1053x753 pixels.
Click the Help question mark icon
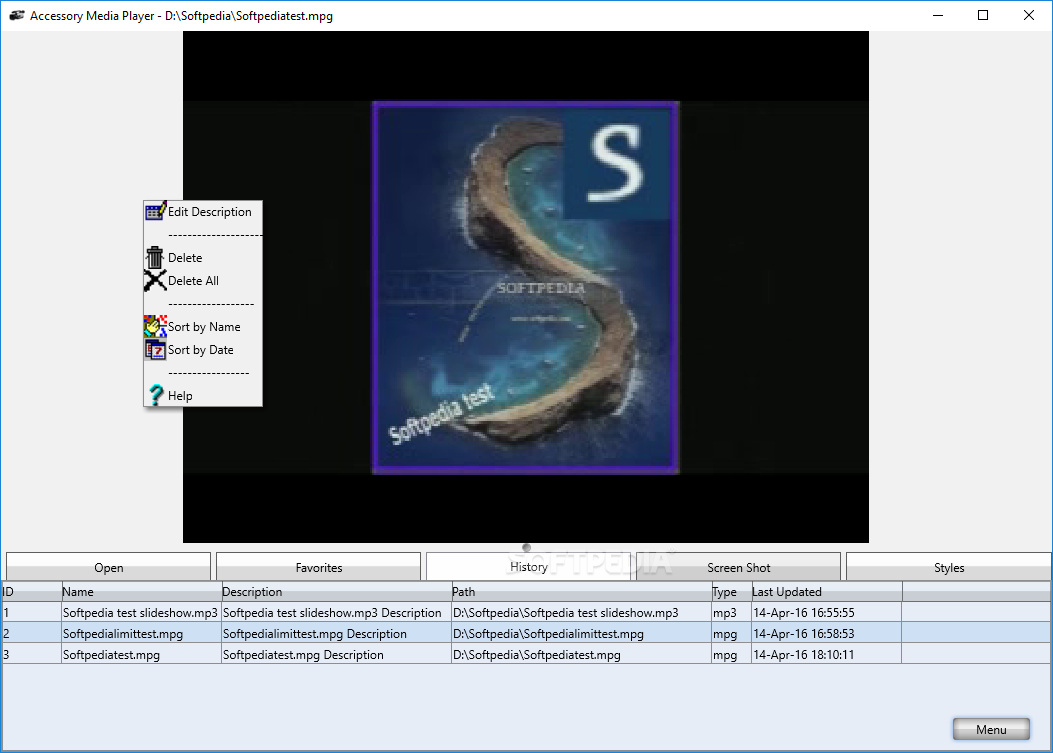point(156,395)
